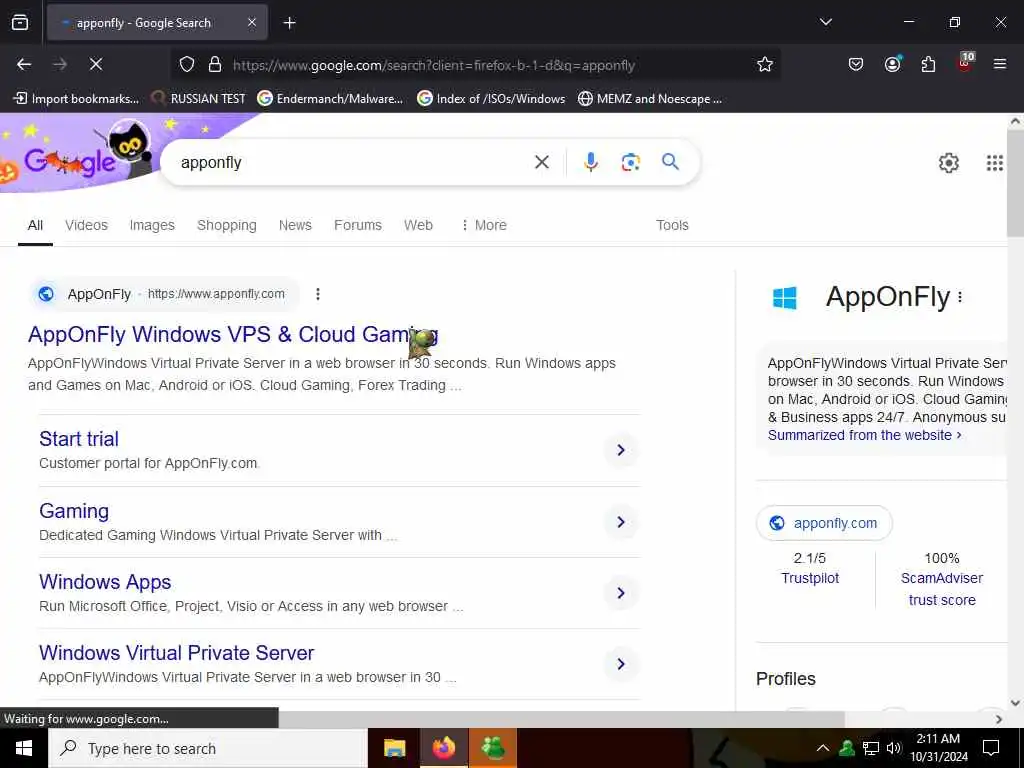Click the taskbar Type here to search box

coord(208,748)
